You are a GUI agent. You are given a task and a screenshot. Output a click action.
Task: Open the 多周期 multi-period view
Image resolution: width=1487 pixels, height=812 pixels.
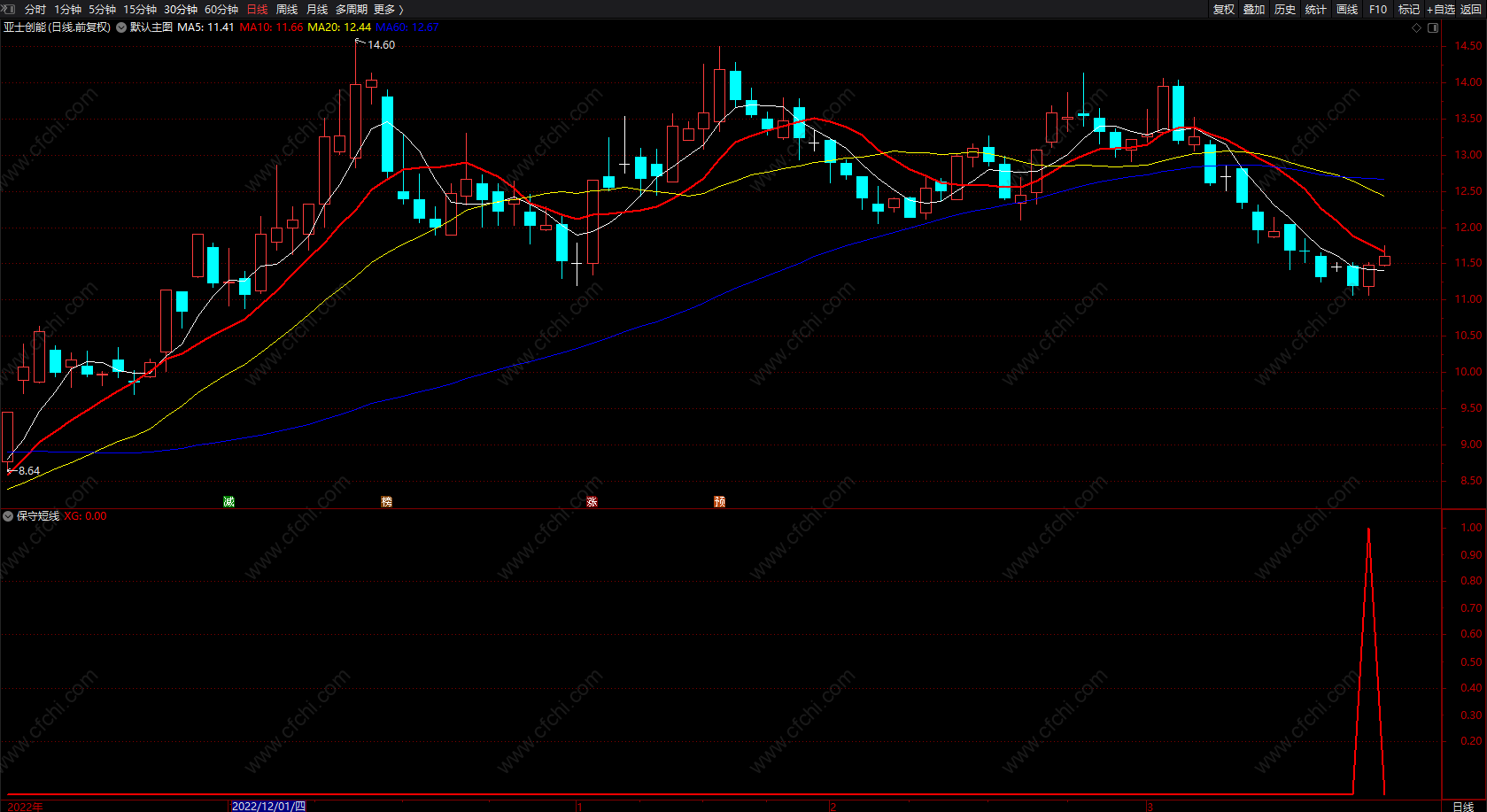352,9
